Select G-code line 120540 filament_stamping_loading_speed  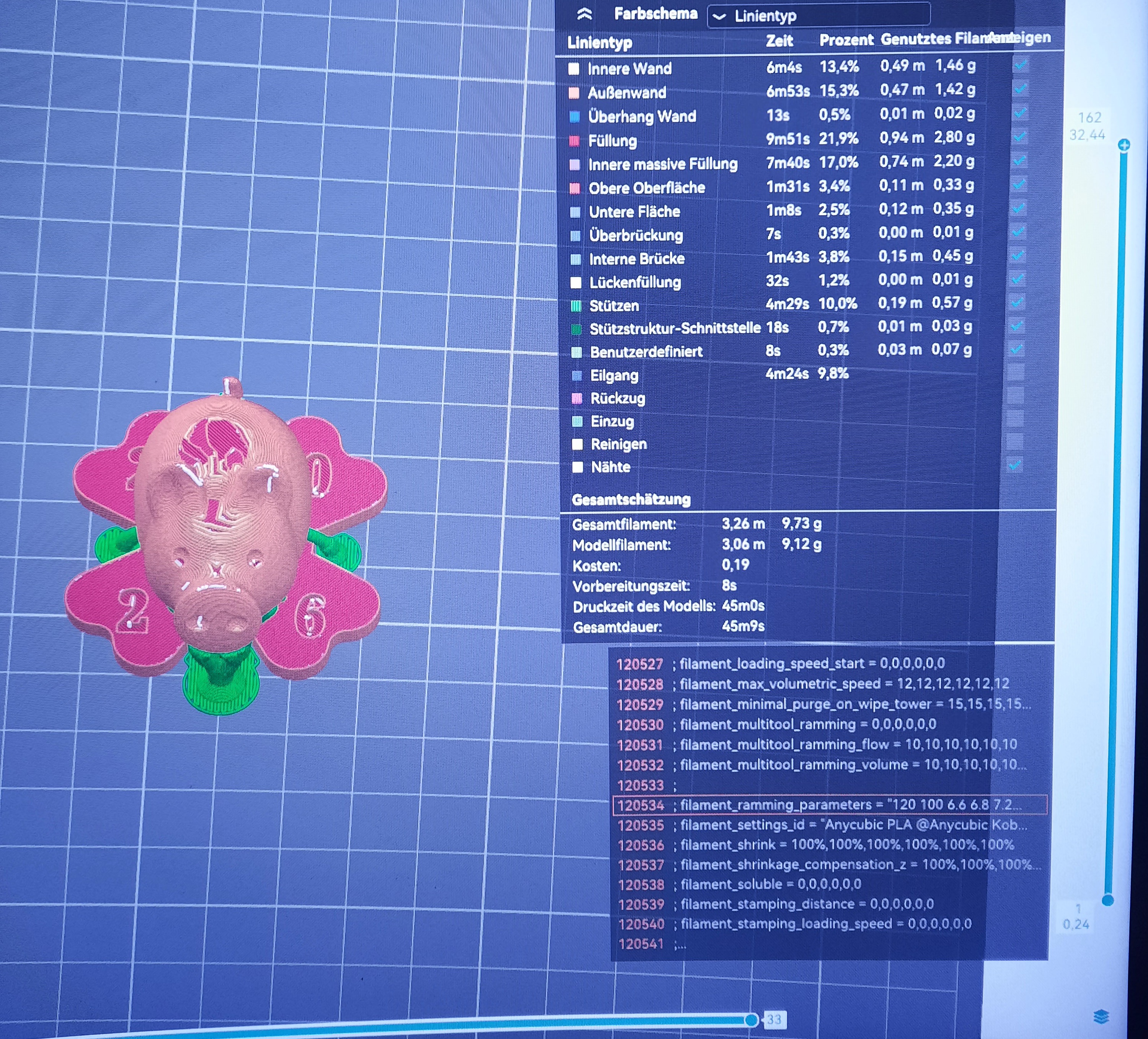tap(795, 923)
